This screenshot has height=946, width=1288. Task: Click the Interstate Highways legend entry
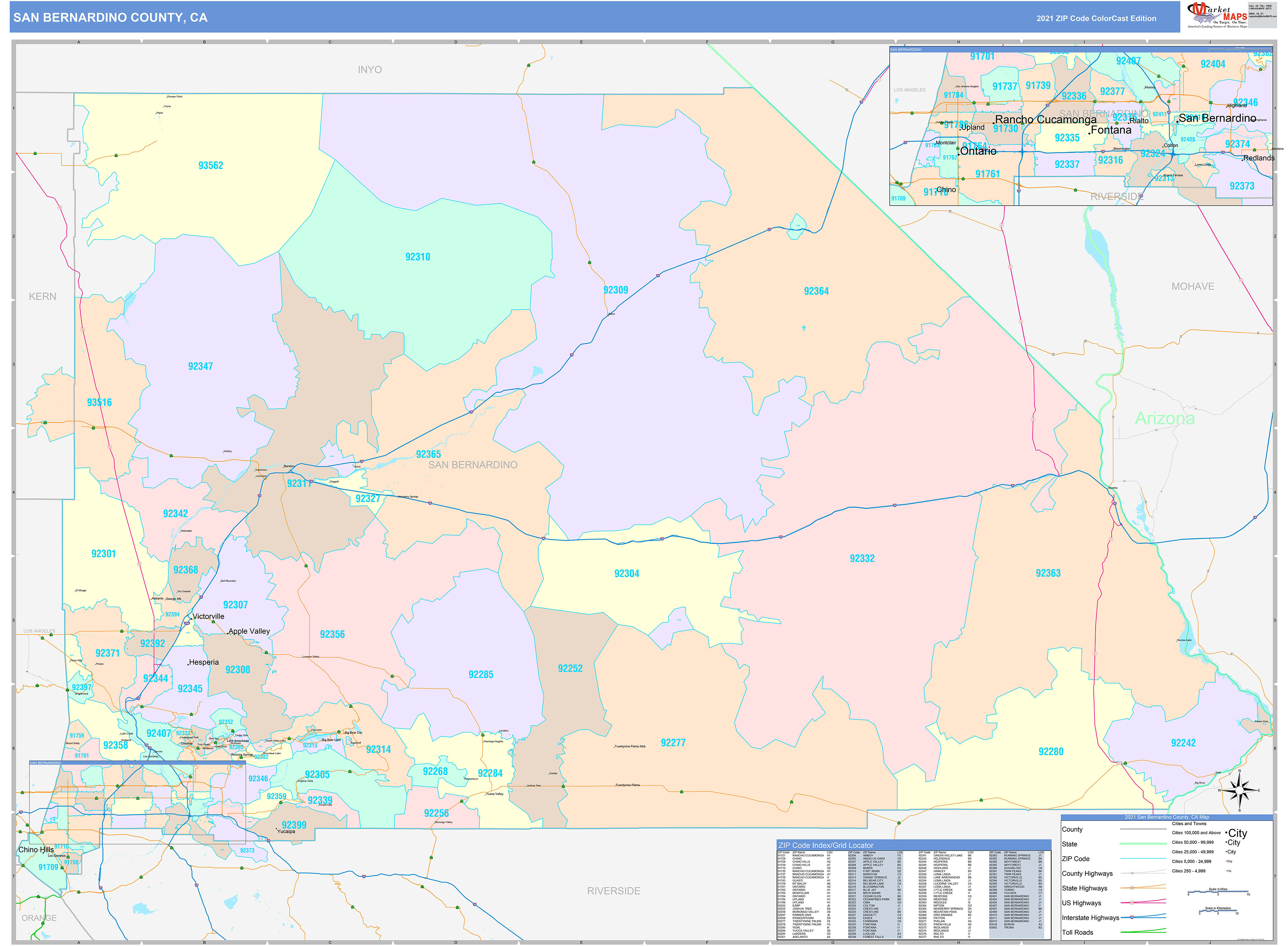(1090, 917)
